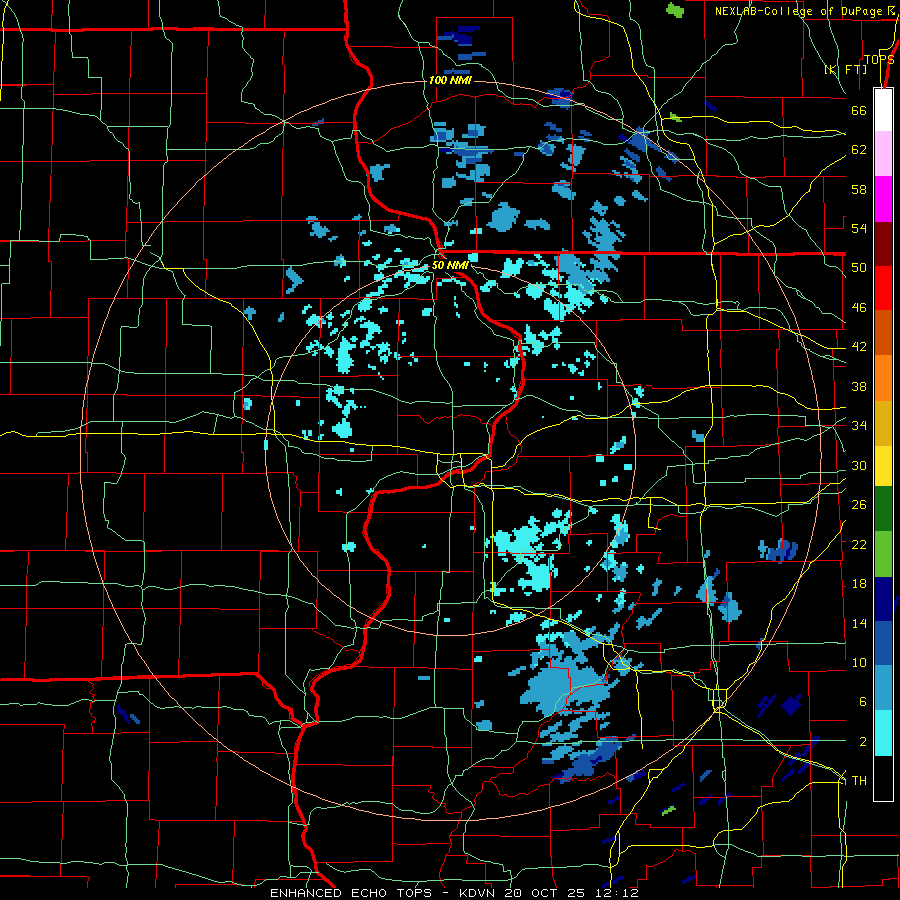
Task: Select the gold legend color band
Action: point(883,423)
